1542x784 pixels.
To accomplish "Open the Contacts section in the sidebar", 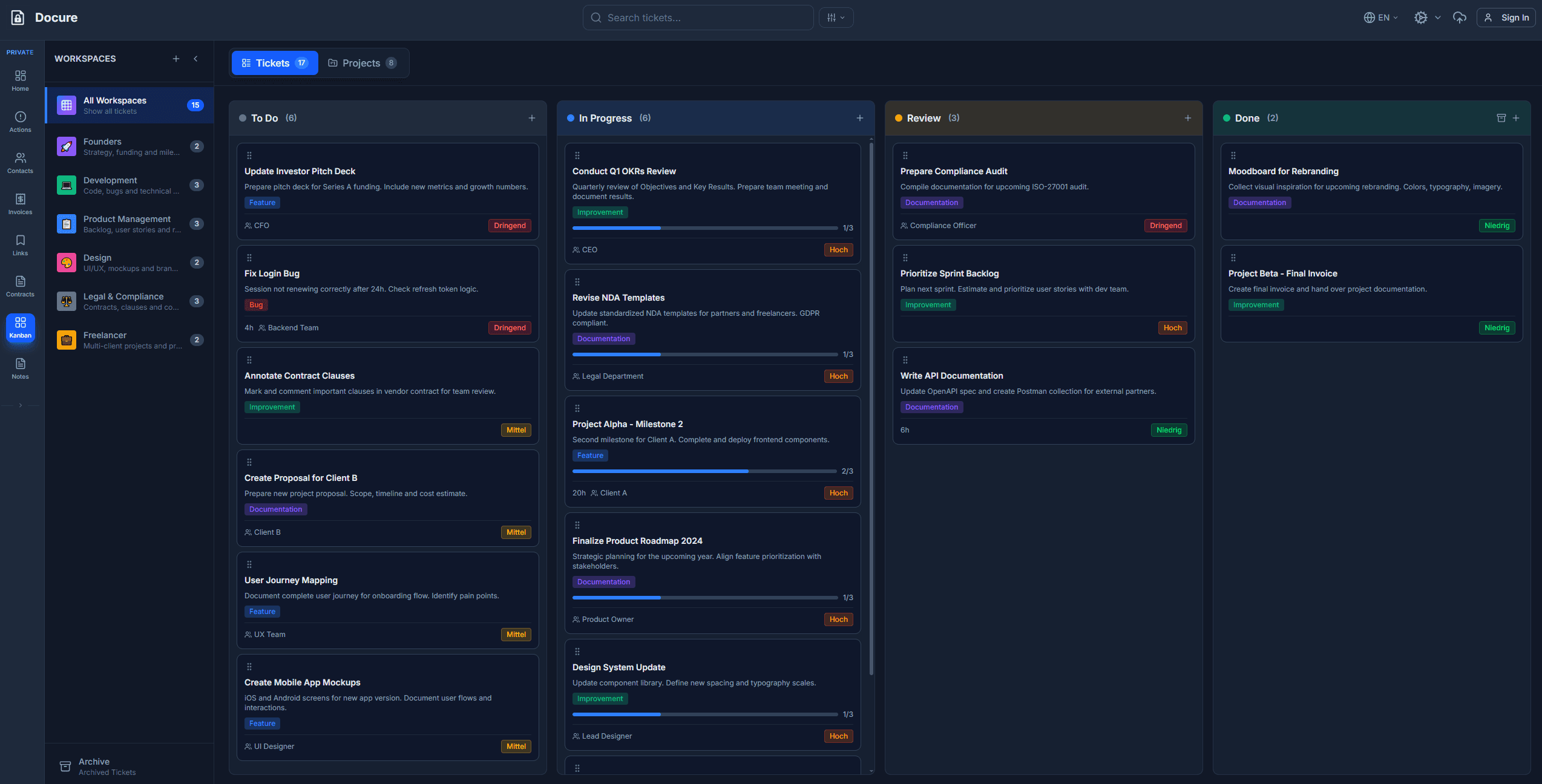I will (20, 163).
